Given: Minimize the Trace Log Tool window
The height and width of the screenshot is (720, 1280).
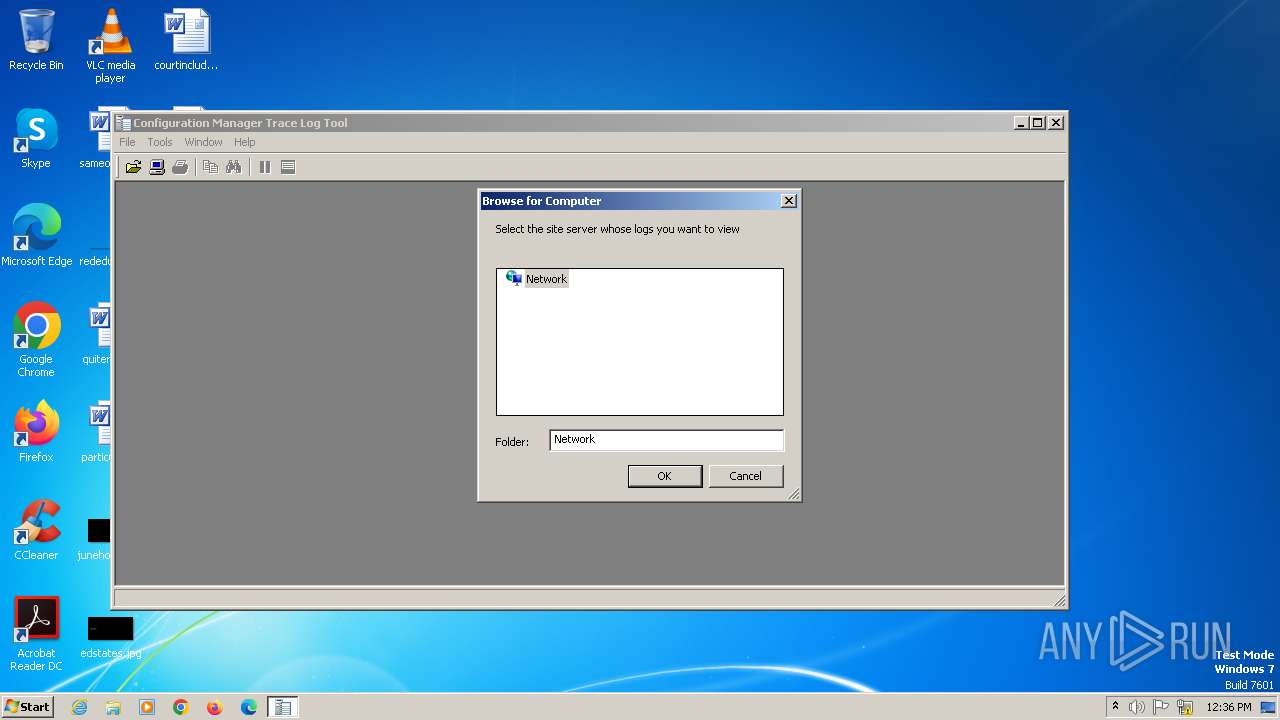Looking at the screenshot, I should [1021, 123].
